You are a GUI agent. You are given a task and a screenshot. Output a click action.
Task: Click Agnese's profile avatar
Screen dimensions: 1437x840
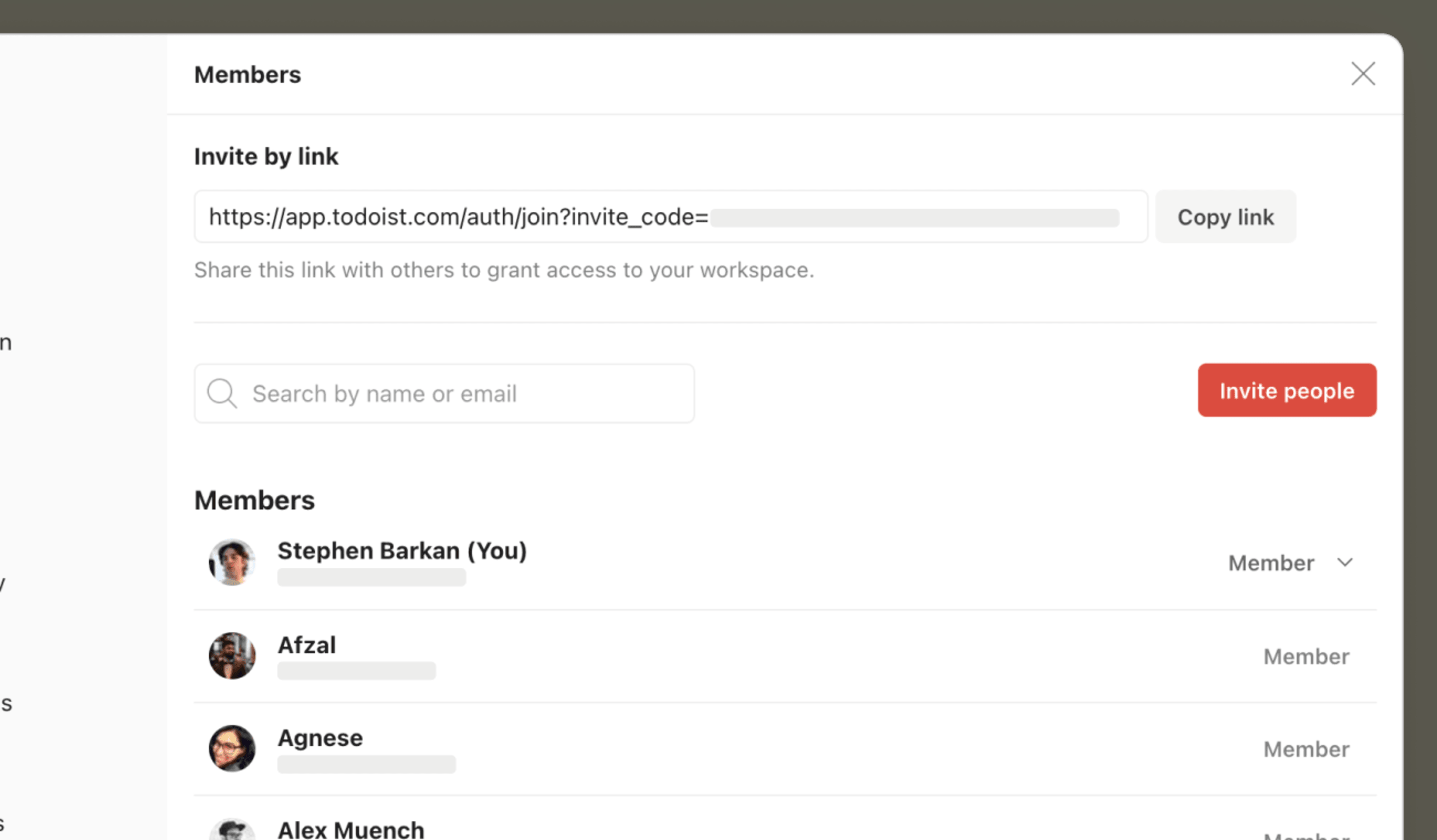[232, 748]
